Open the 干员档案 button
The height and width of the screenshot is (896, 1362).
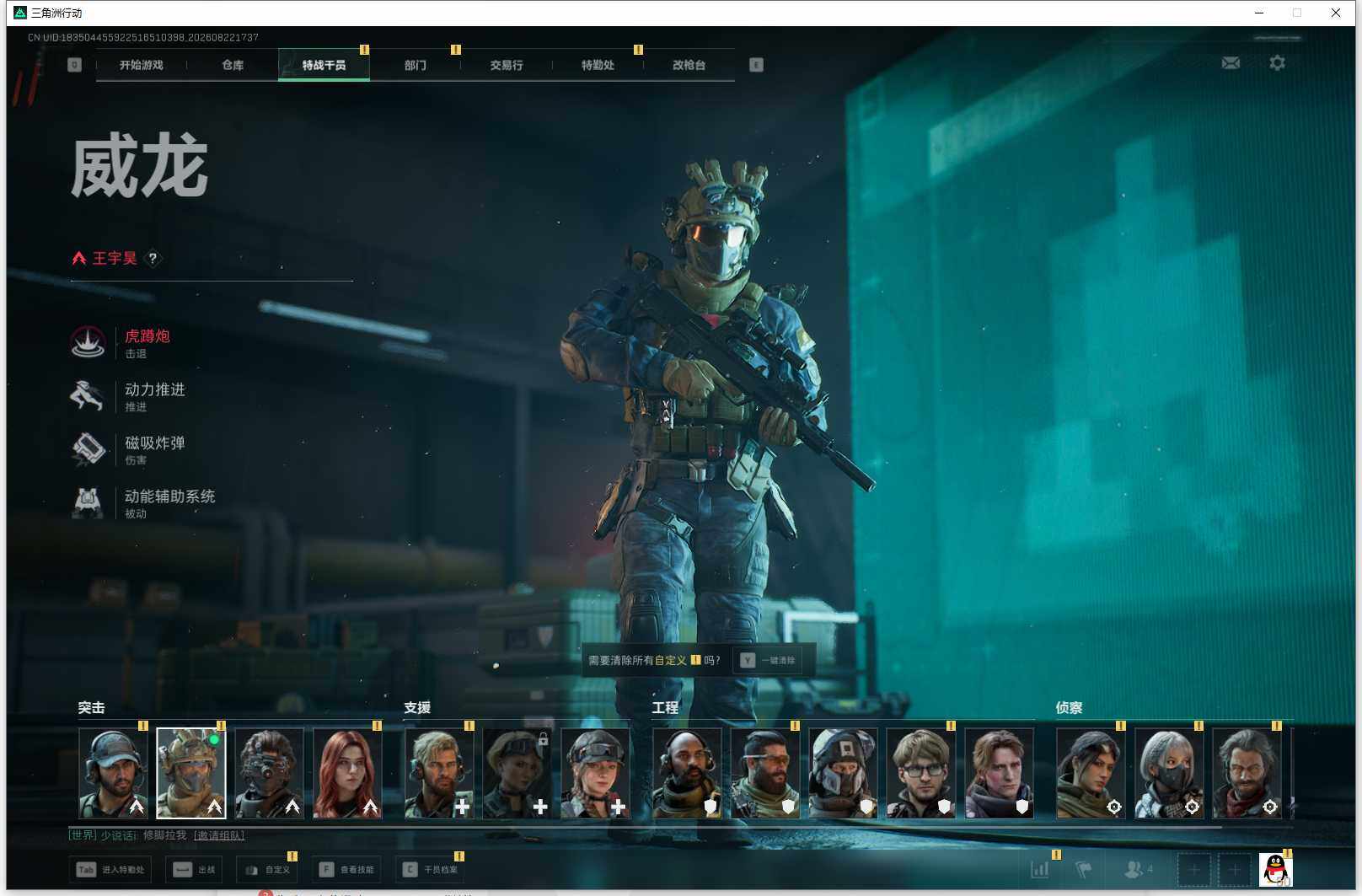point(431,869)
